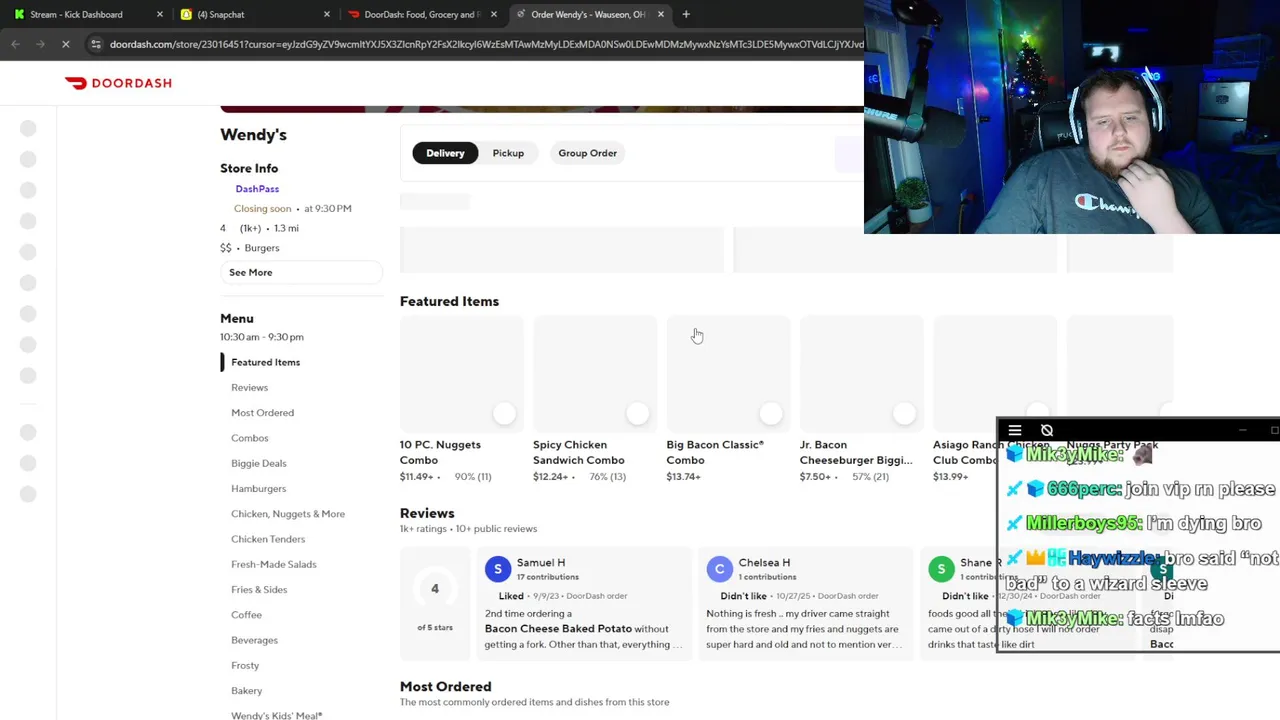Click Chelsea H review text card
The height and width of the screenshot is (720, 1280).
pyautogui.click(x=805, y=604)
